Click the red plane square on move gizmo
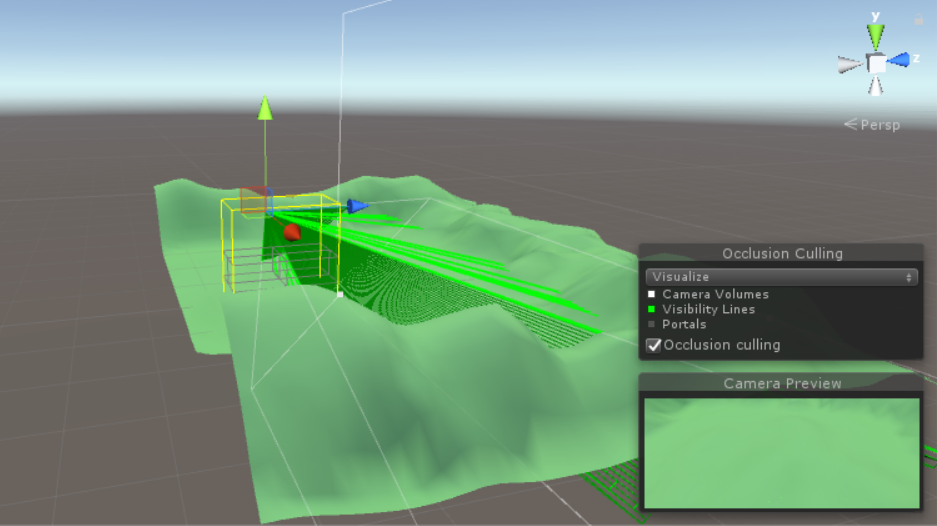 coord(254,198)
